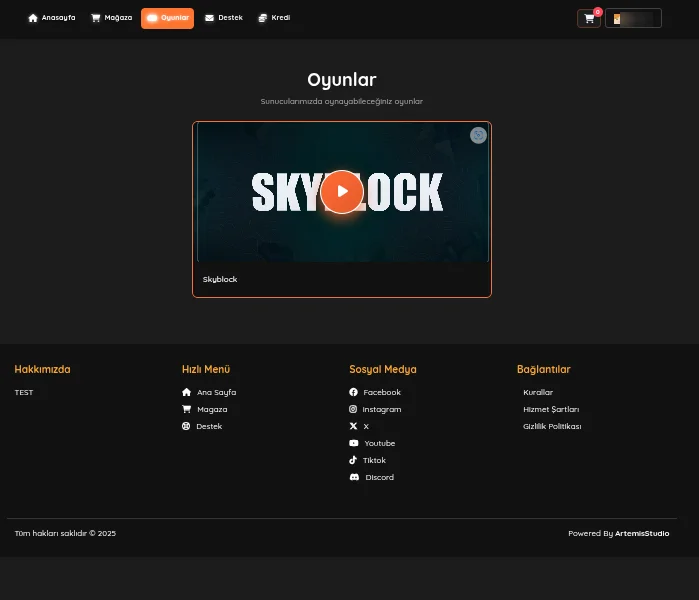699x600 pixels.
Task: Click the Oyunlar page heading
Action: pos(342,80)
